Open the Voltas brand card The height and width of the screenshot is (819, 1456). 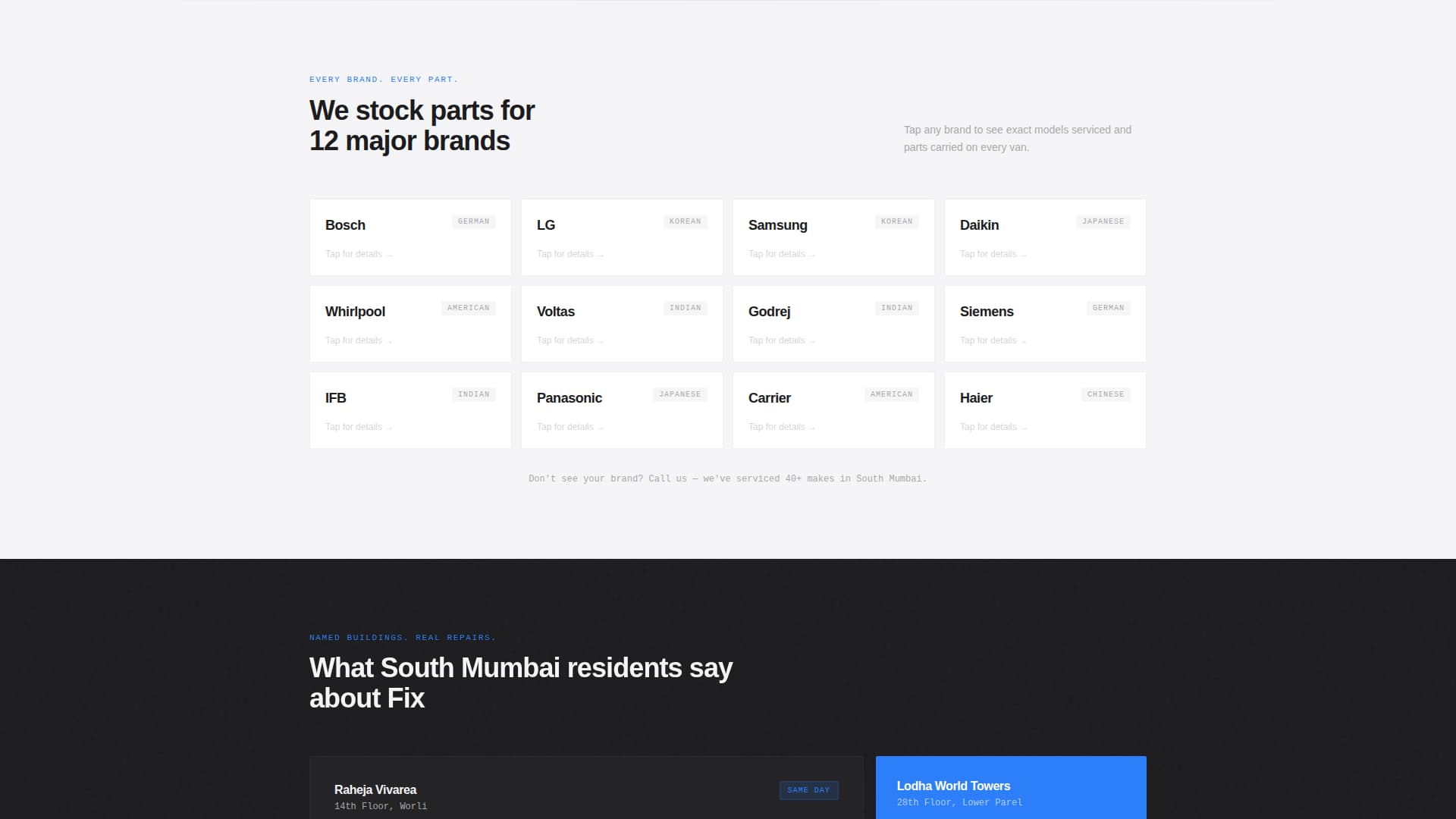622,324
